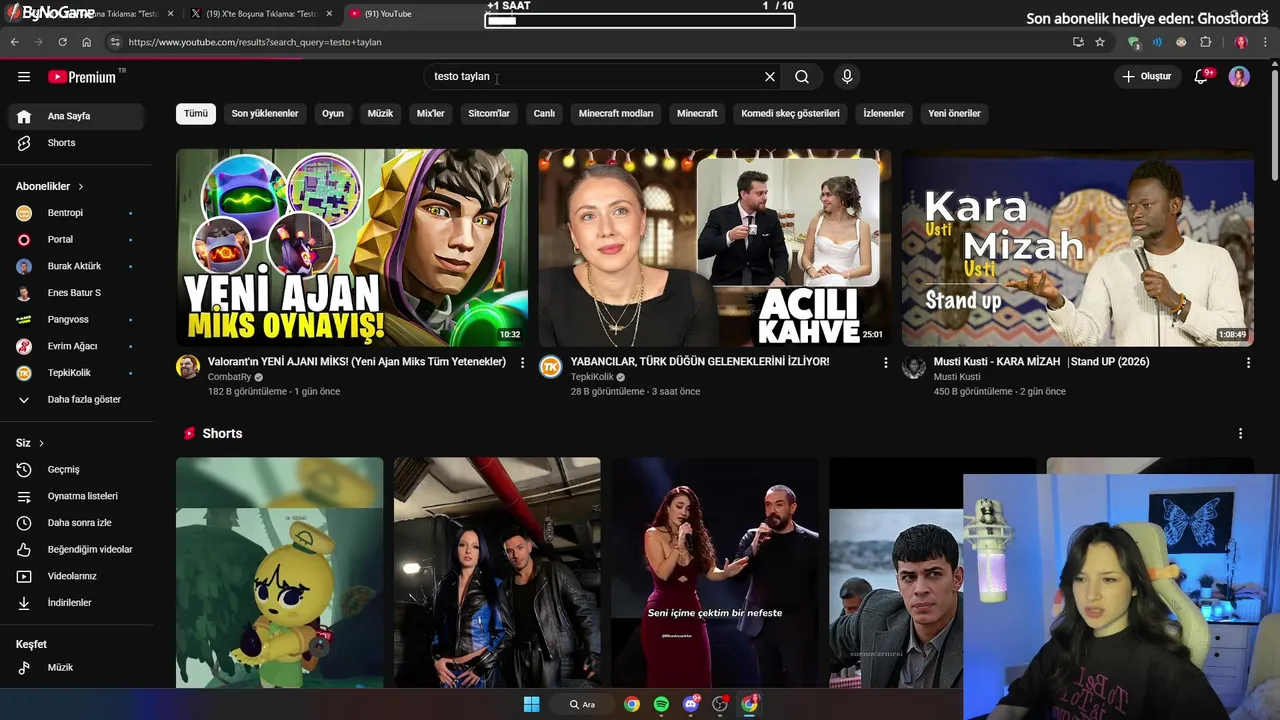Open the YENİ AJAN MİKS video thumbnail

point(352,247)
